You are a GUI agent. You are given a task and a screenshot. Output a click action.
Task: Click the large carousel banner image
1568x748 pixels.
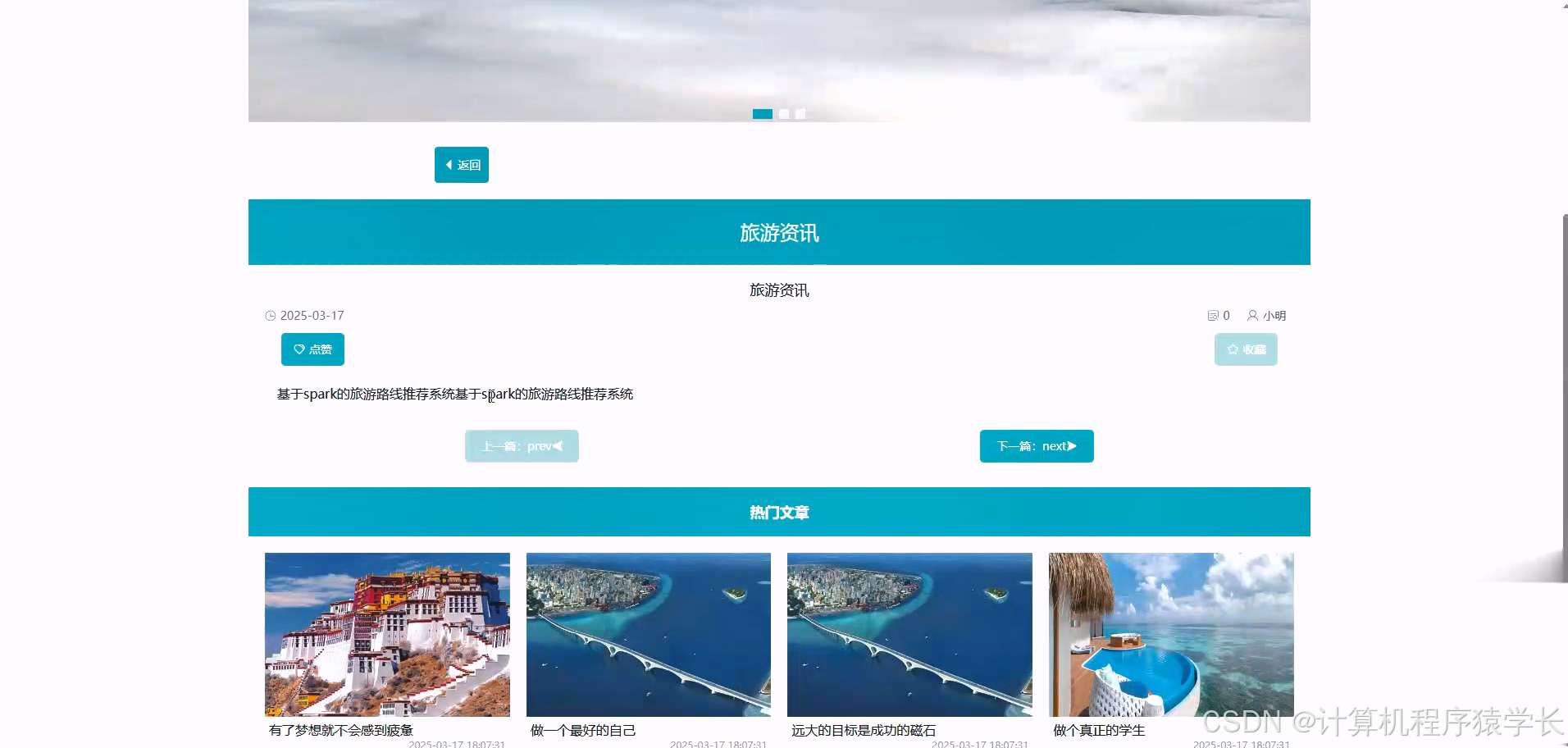pyautogui.click(x=779, y=61)
